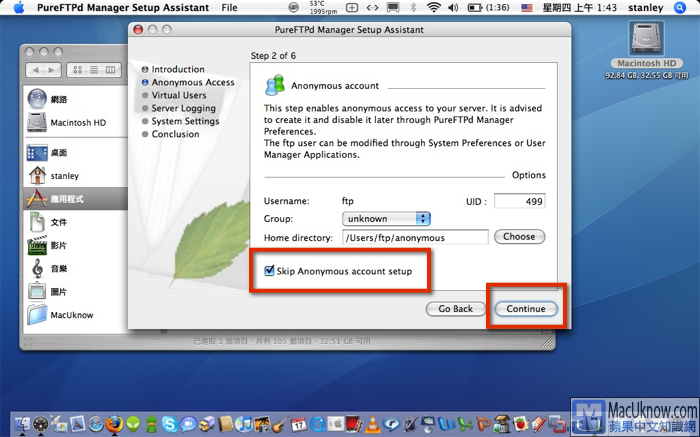
Task: Open PureFTPd Manager Setup Assistant app menu
Action: click(123, 8)
